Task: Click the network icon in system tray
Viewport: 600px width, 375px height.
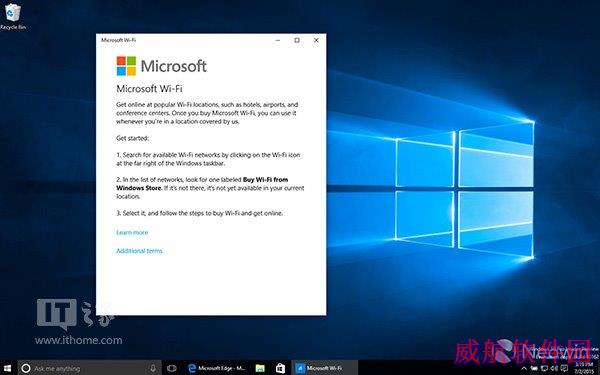Action: click(x=544, y=368)
